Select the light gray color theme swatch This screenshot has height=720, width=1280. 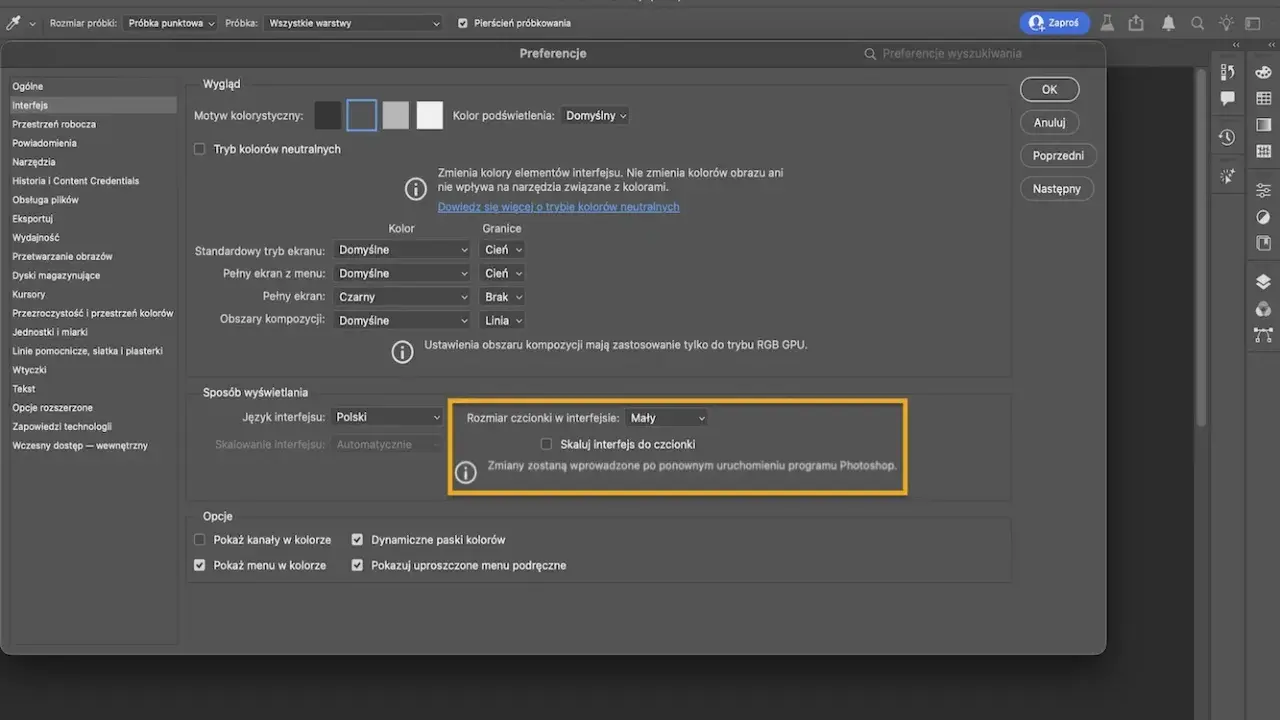click(396, 116)
